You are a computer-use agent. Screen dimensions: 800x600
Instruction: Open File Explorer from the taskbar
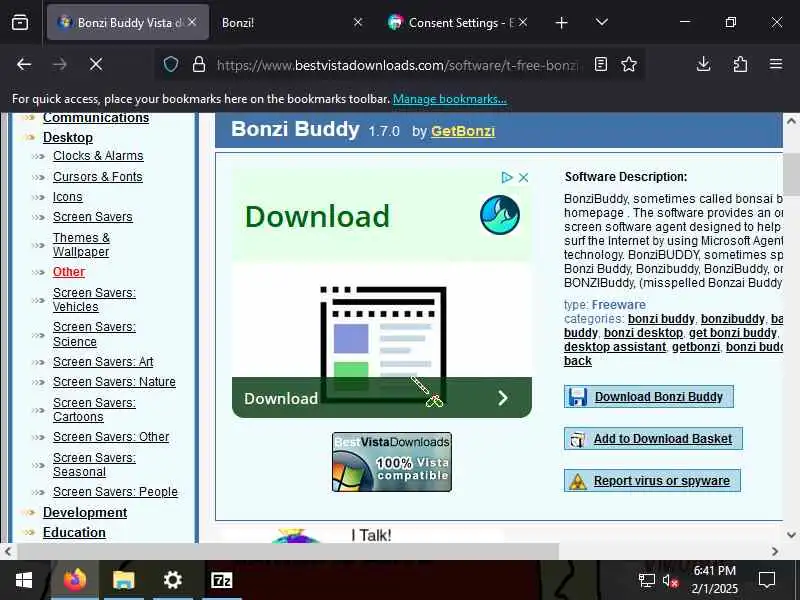click(x=123, y=580)
